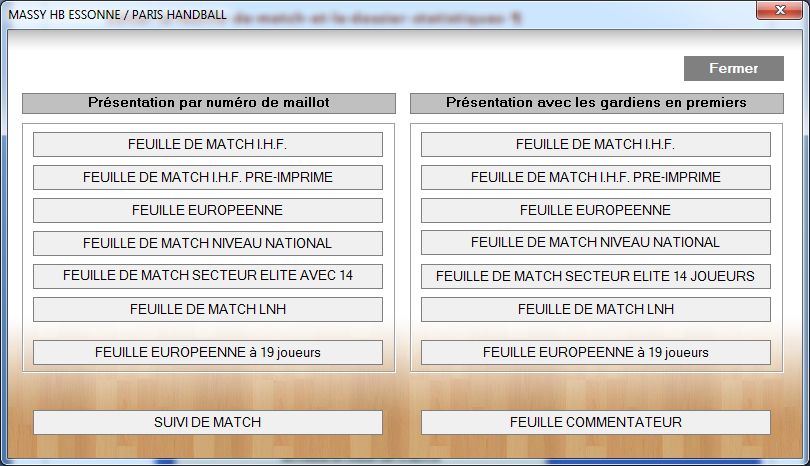This screenshot has height=466, width=810.
Task: Click the SUIVI DE MATCH button
Action: tap(208, 422)
